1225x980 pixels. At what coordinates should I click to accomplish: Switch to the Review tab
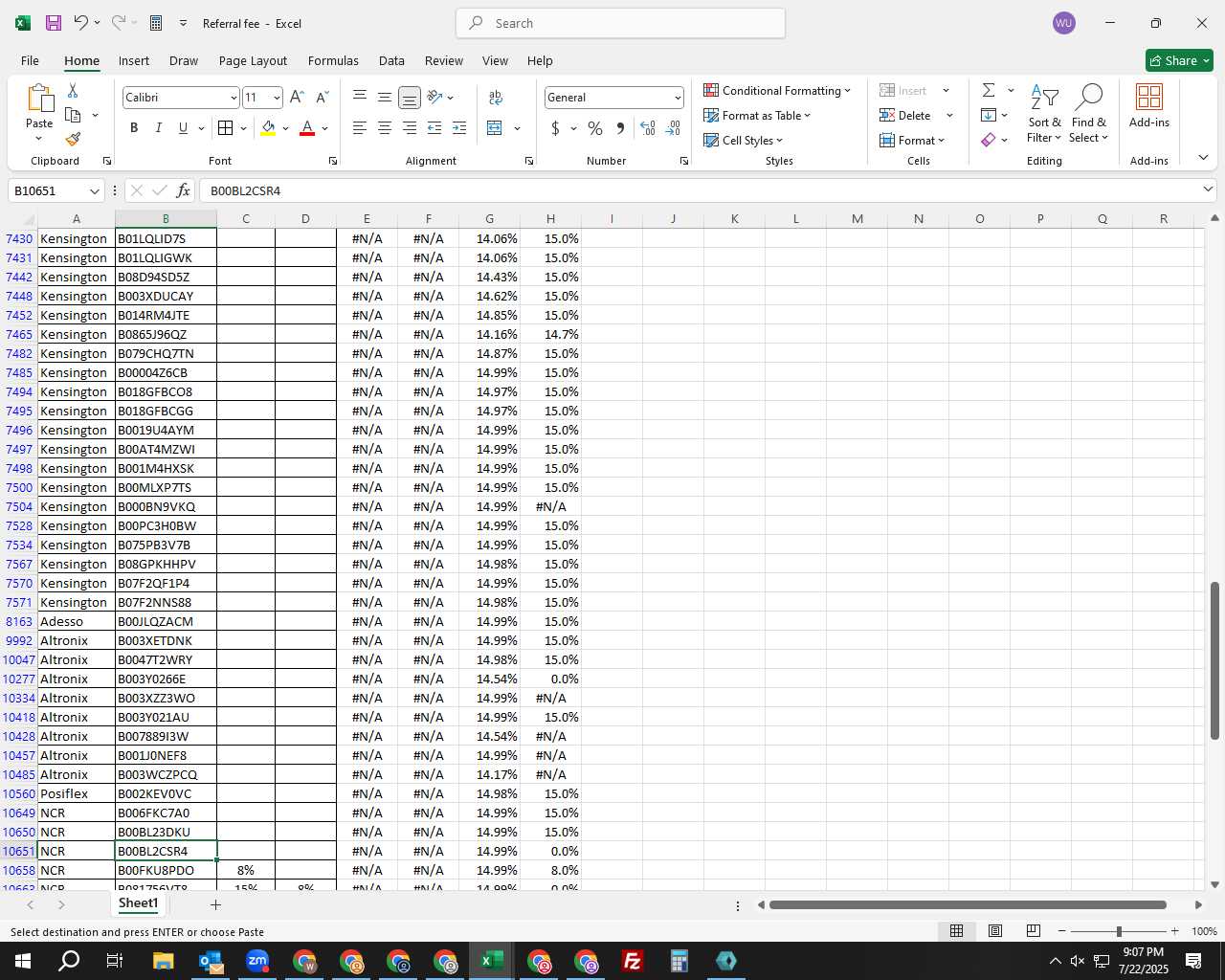click(x=444, y=60)
